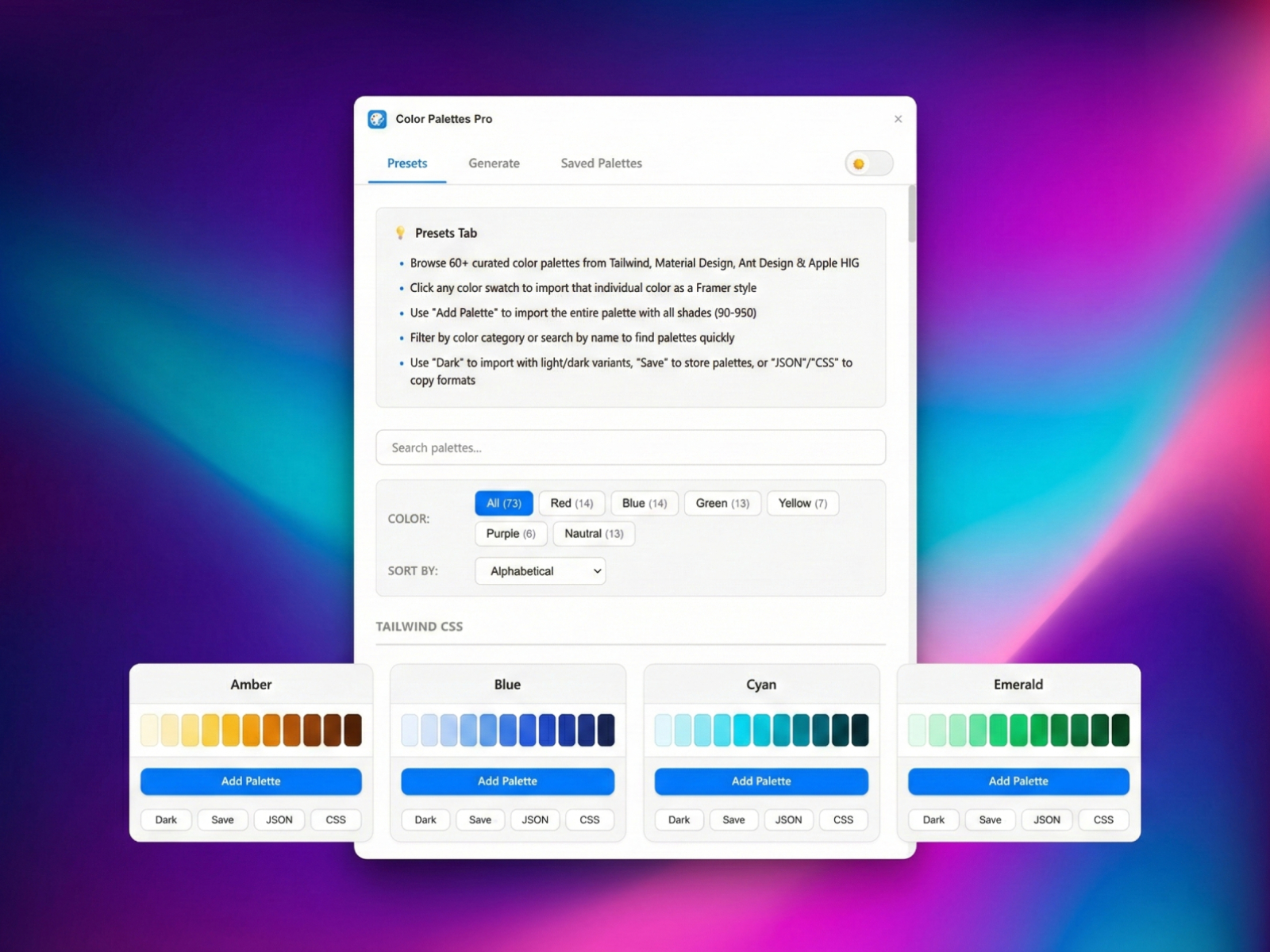Filter by the Nautral color category
Viewport: 1270px width, 952px height.
pyautogui.click(x=593, y=533)
